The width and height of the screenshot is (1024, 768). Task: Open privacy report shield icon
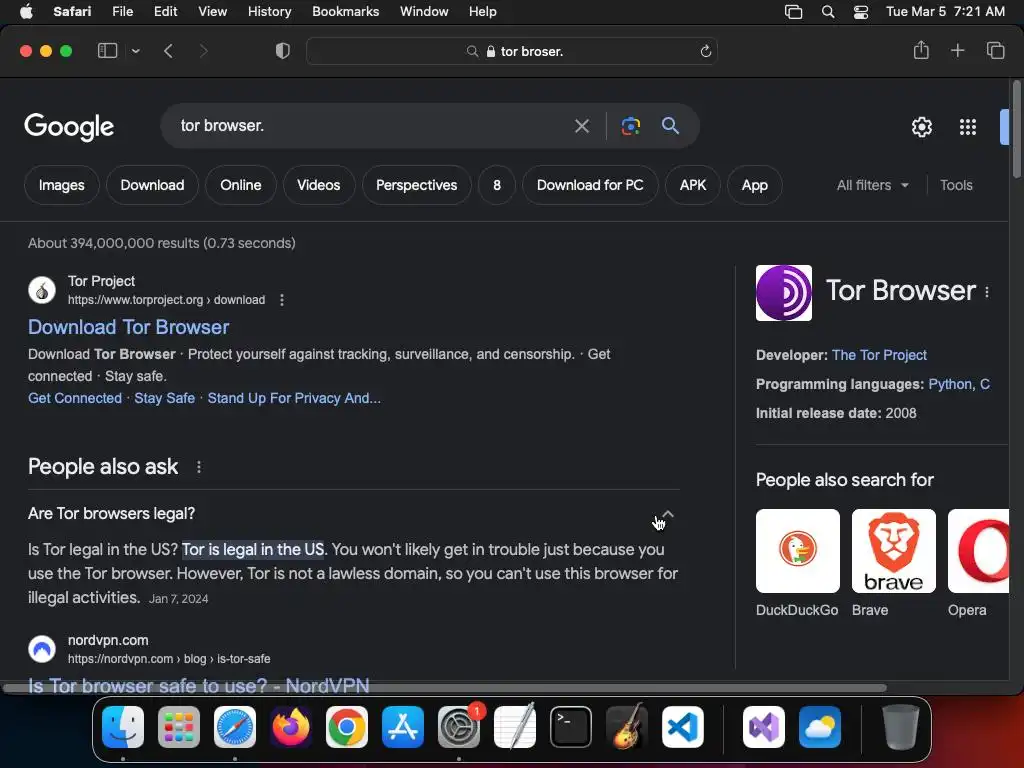click(282, 51)
